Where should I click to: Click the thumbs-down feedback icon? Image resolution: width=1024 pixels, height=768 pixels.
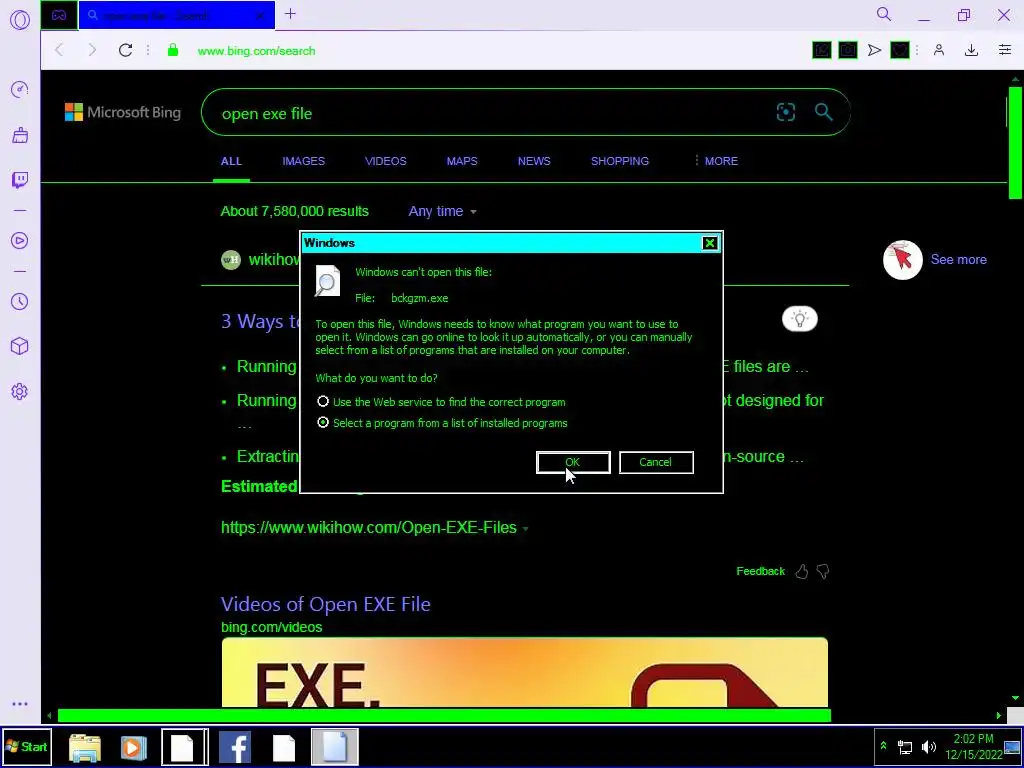point(823,571)
